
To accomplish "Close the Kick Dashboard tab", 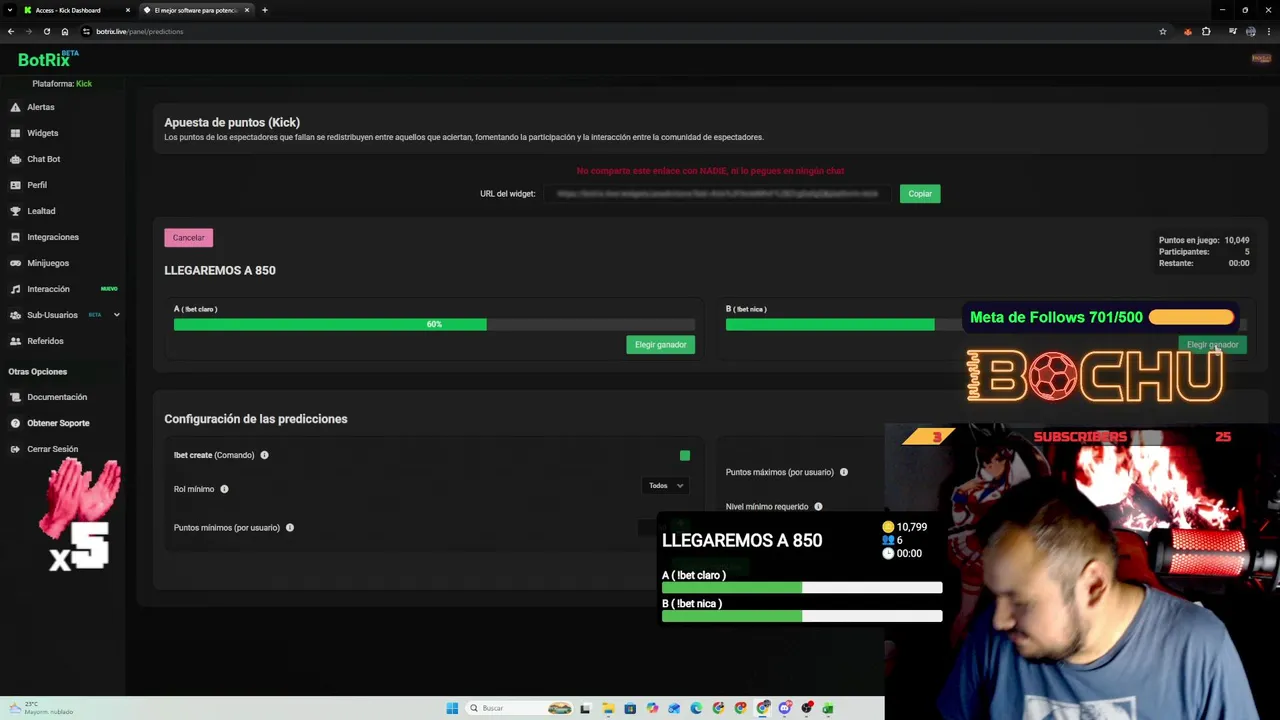I will point(128,10).
